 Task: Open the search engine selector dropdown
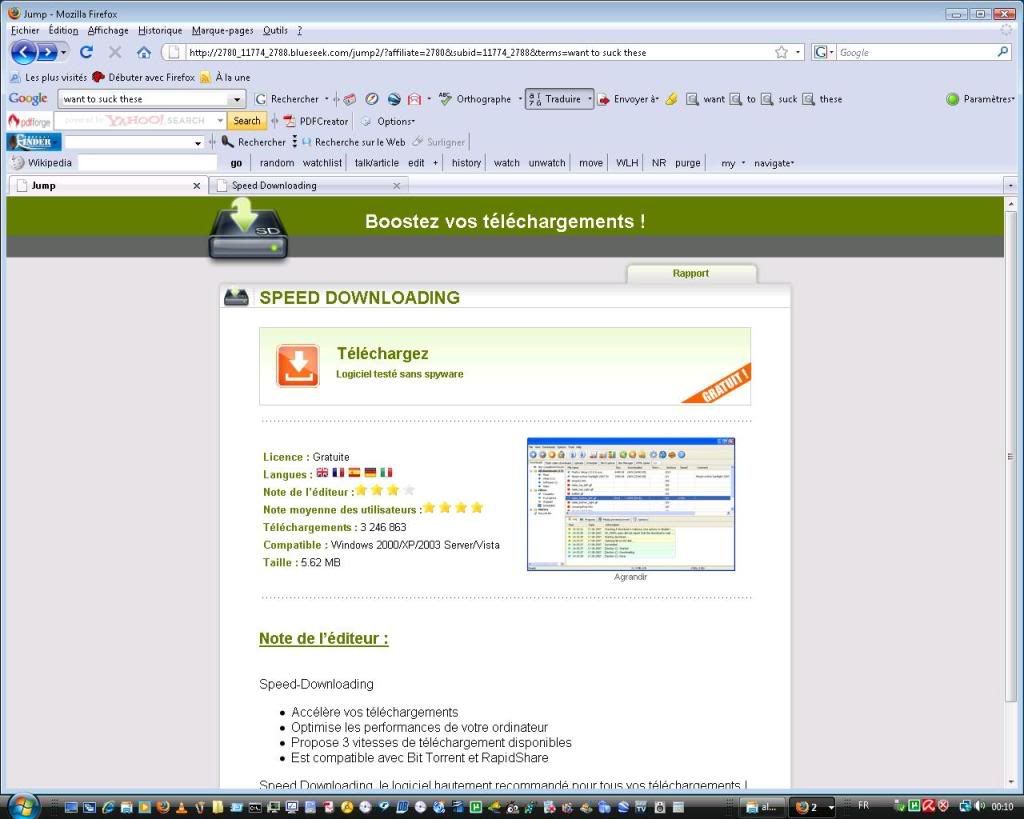coord(824,52)
